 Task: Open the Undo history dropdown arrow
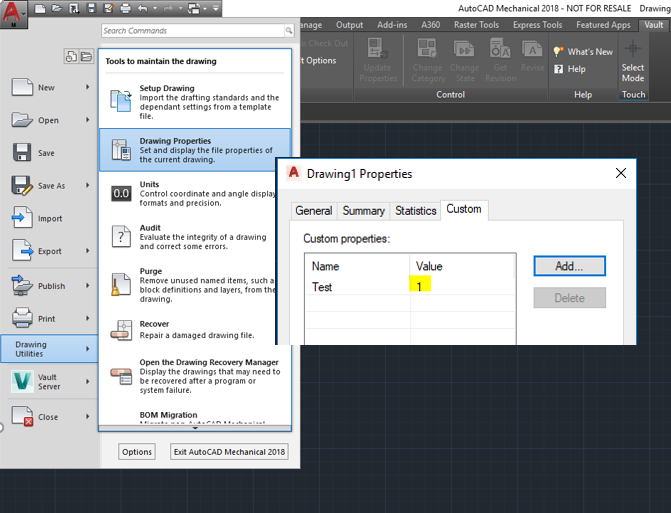click(155, 8)
